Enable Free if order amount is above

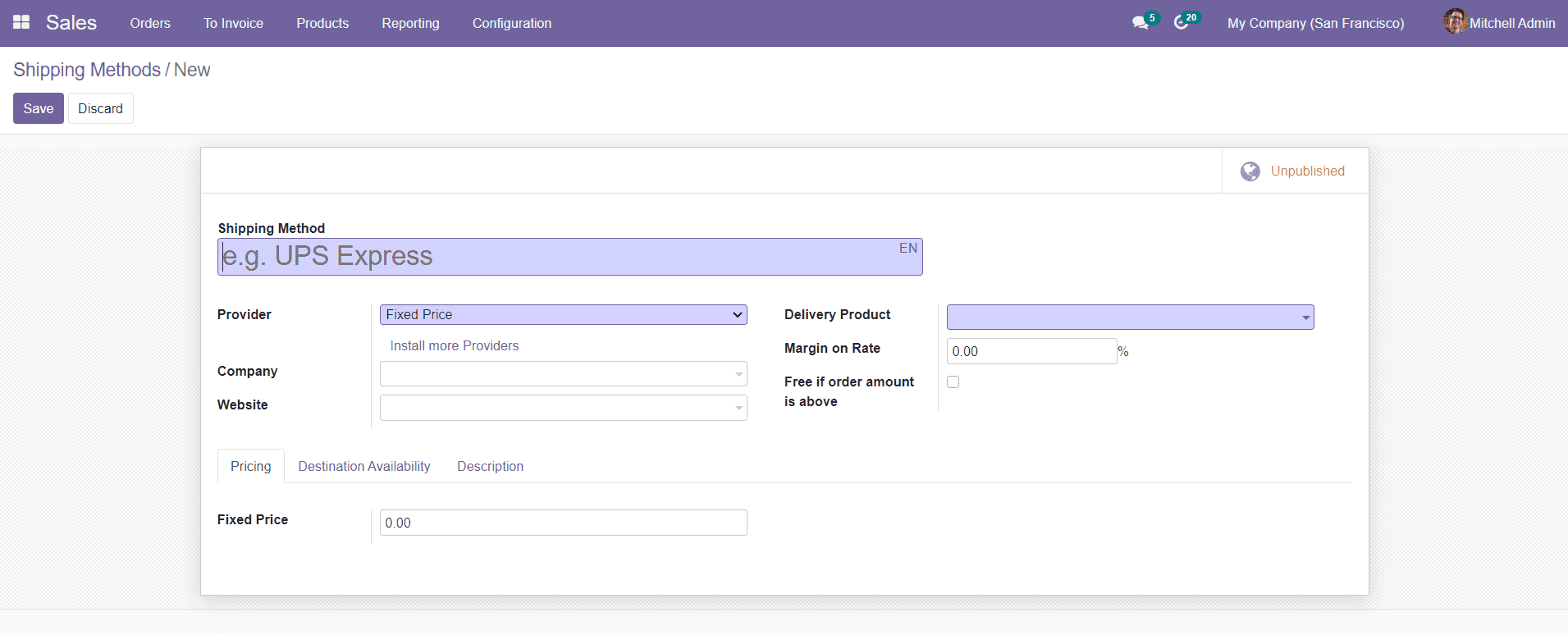click(x=953, y=382)
